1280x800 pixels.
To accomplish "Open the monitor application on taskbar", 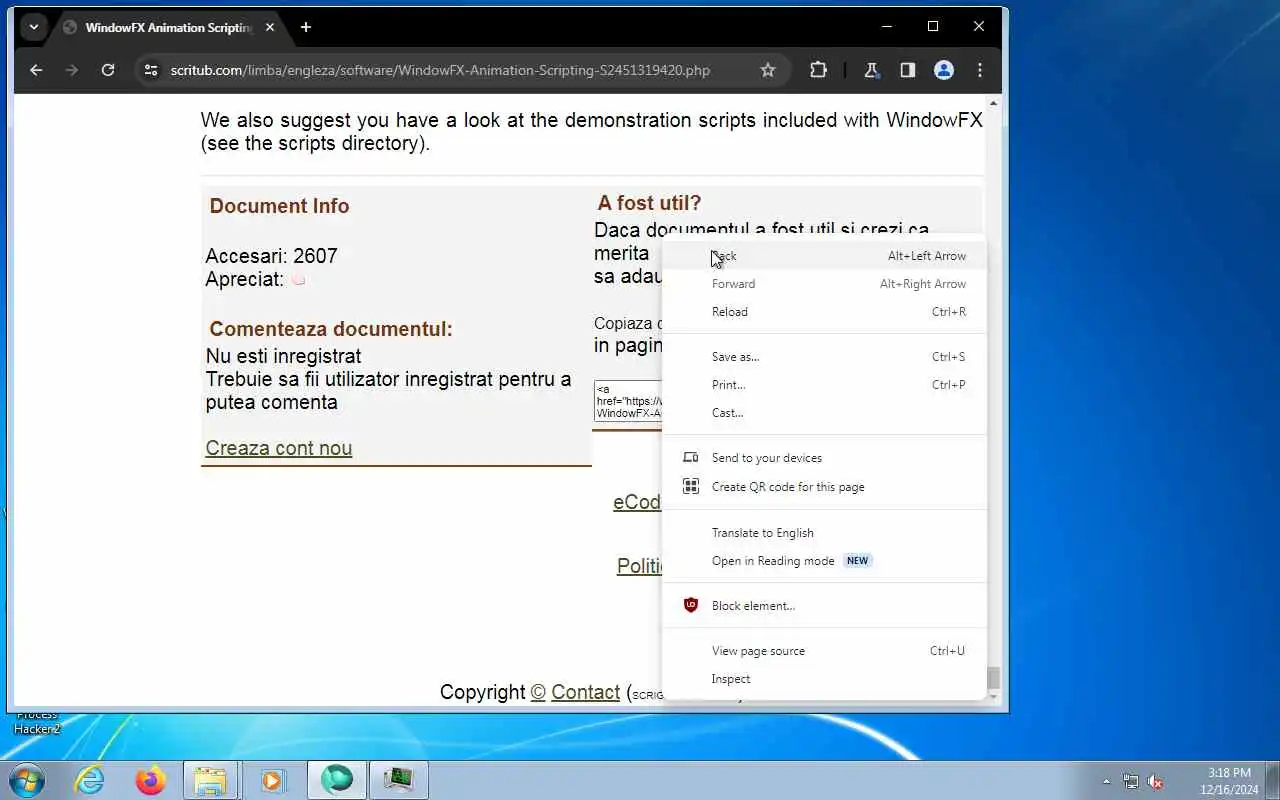I will (x=399, y=780).
